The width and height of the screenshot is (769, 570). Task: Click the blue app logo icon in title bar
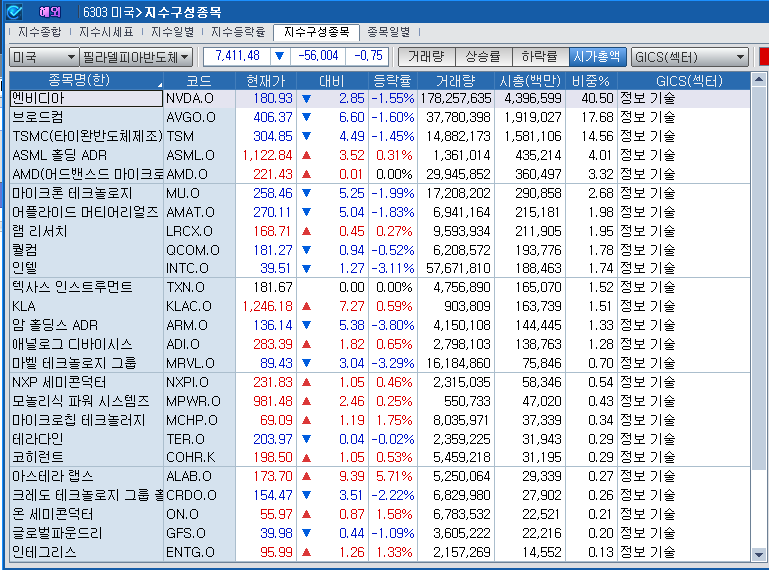[x=14, y=12]
